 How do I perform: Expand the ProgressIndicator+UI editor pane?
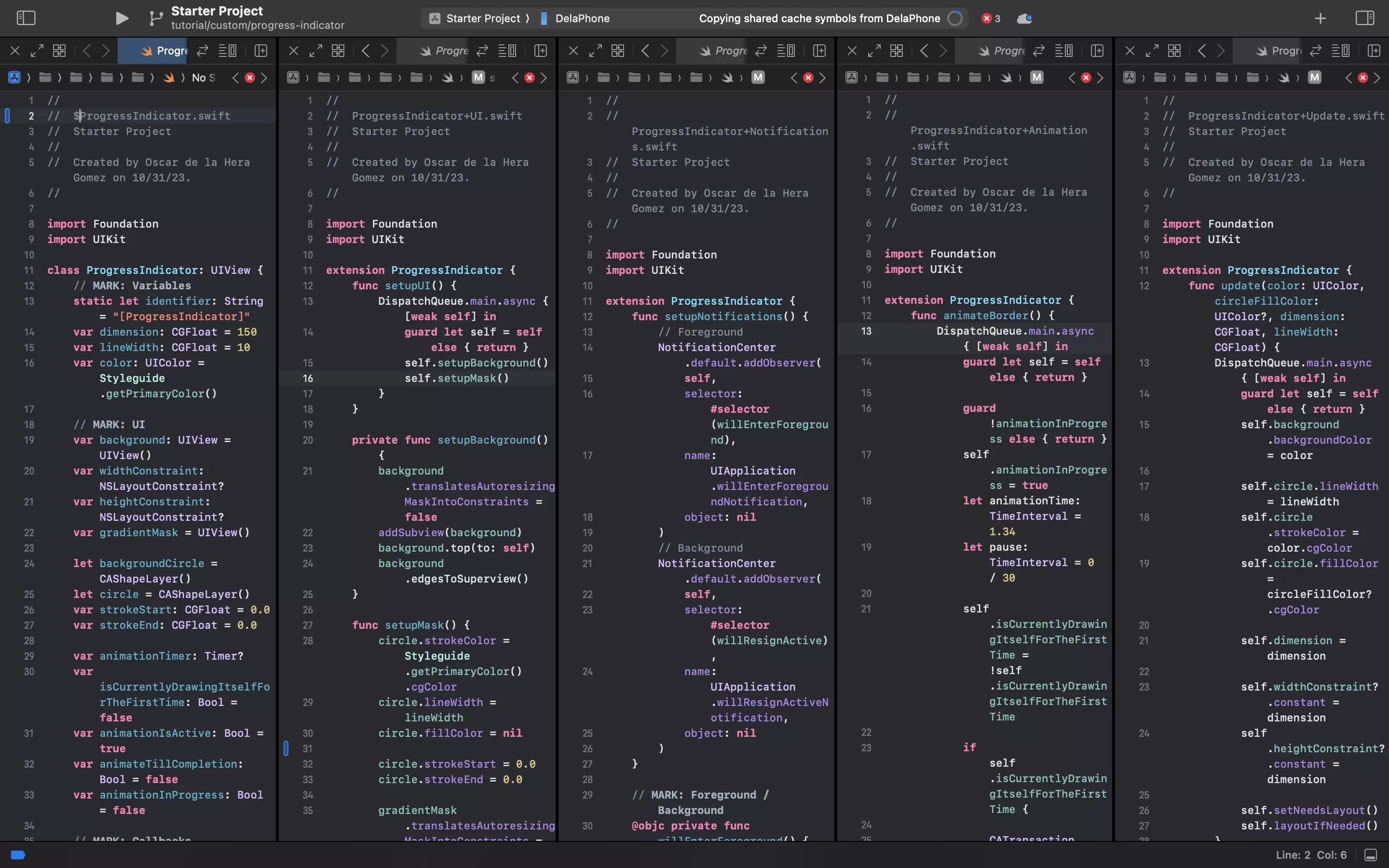coord(316,51)
